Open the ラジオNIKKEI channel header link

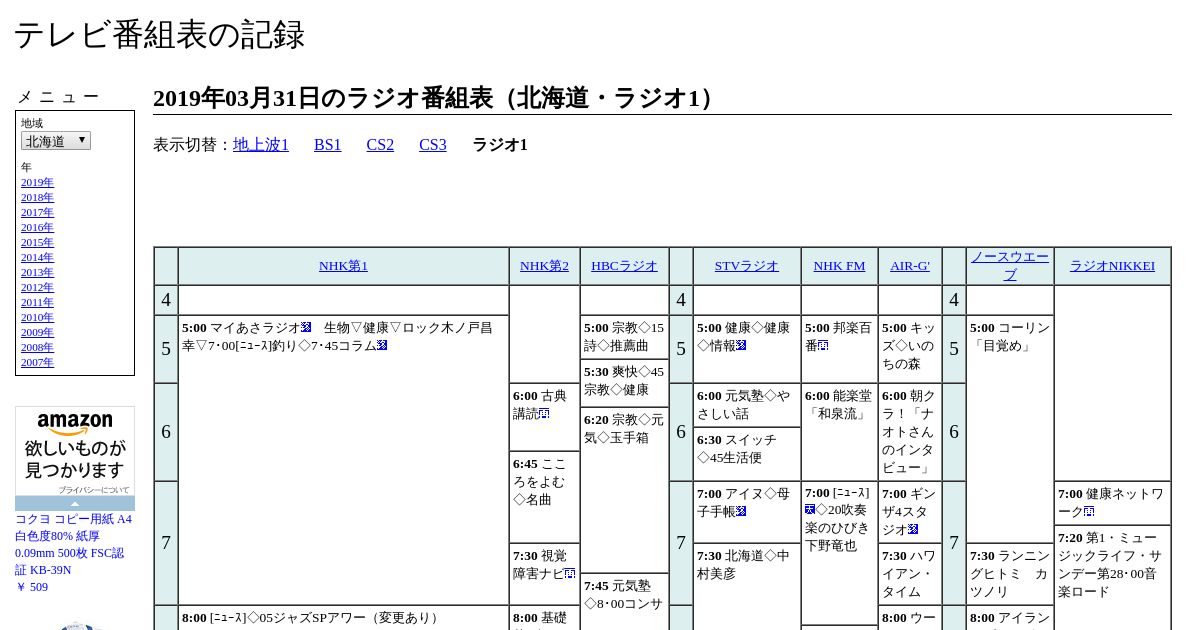(x=1112, y=266)
